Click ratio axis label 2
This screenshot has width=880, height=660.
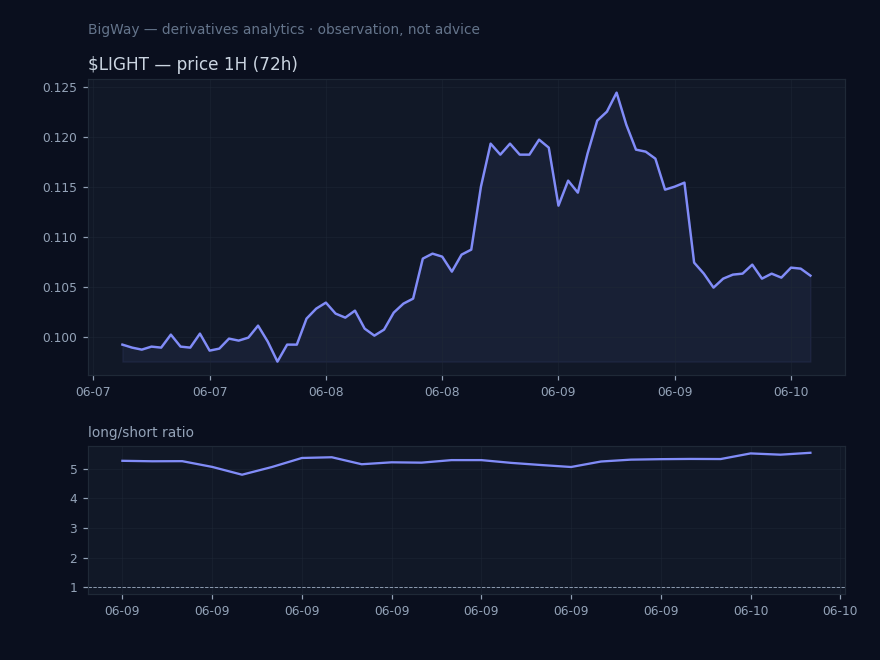point(74,558)
